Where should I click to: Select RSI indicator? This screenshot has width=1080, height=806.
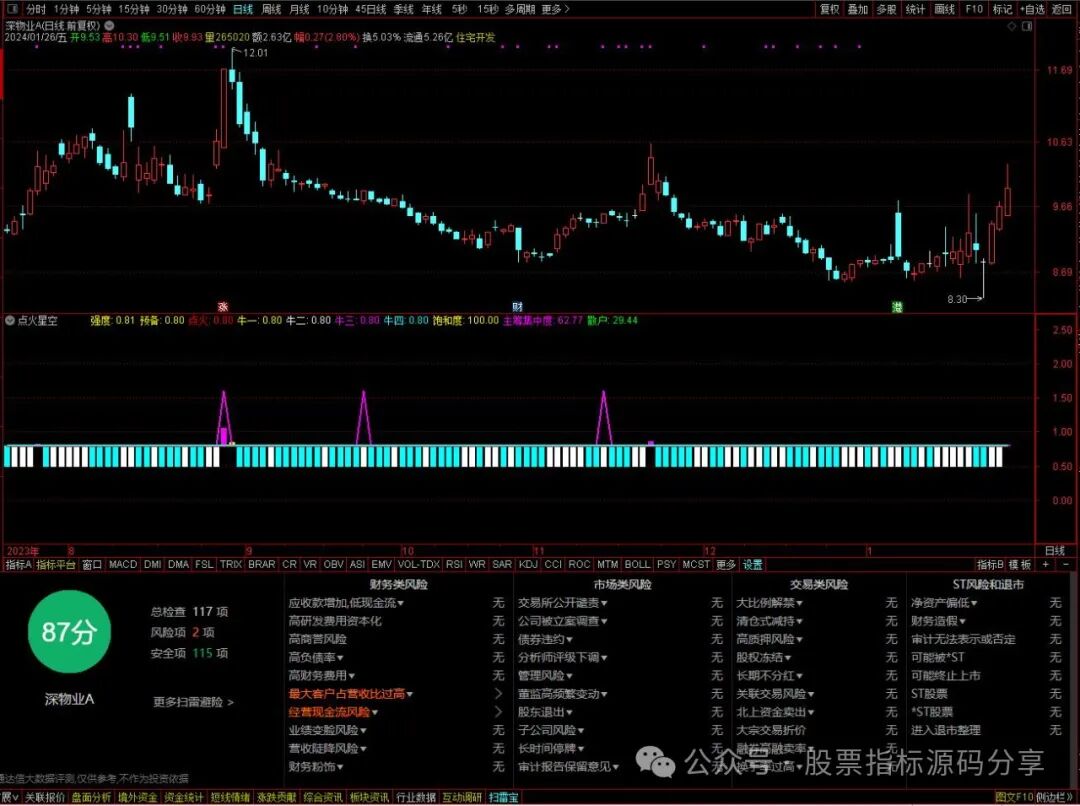[x=454, y=564]
